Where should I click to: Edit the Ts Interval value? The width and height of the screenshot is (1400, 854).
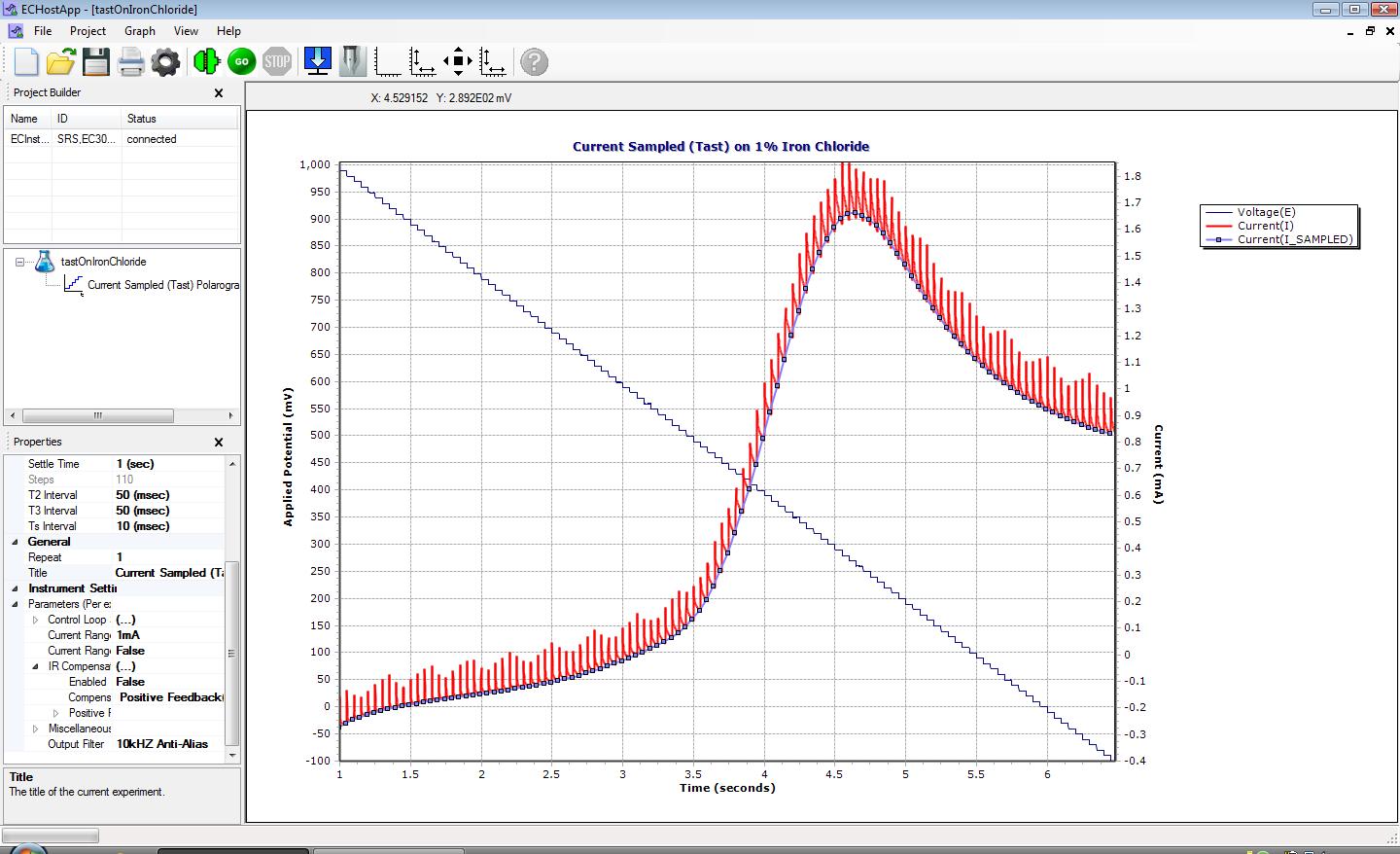point(169,526)
